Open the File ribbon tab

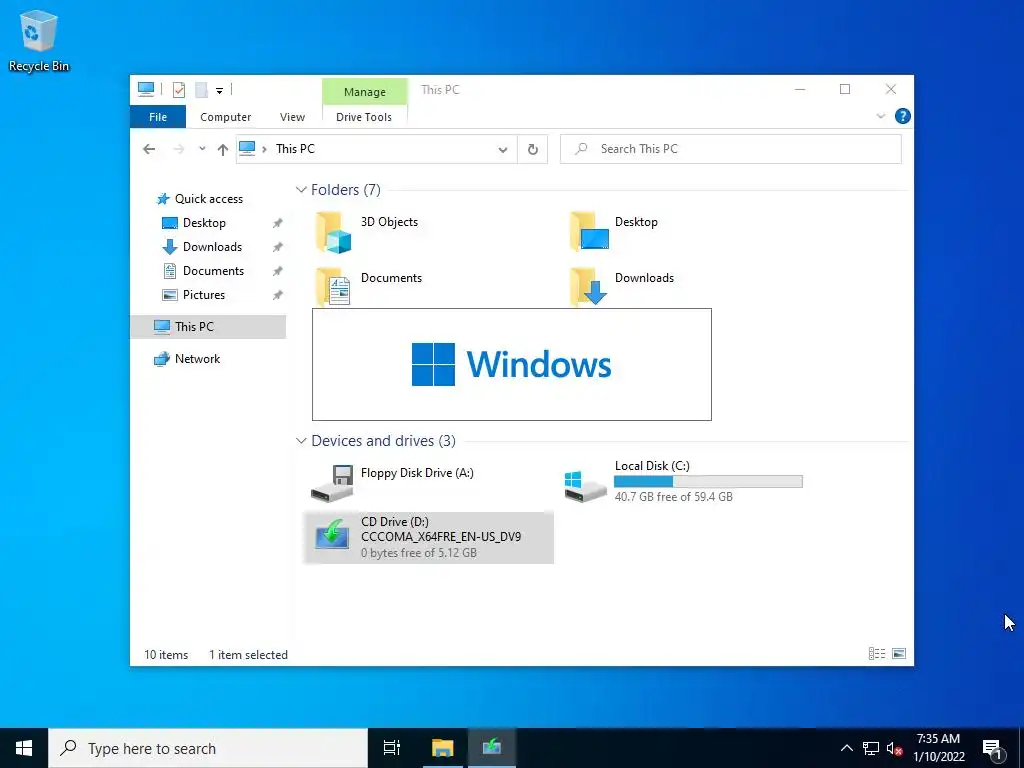[x=158, y=117]
